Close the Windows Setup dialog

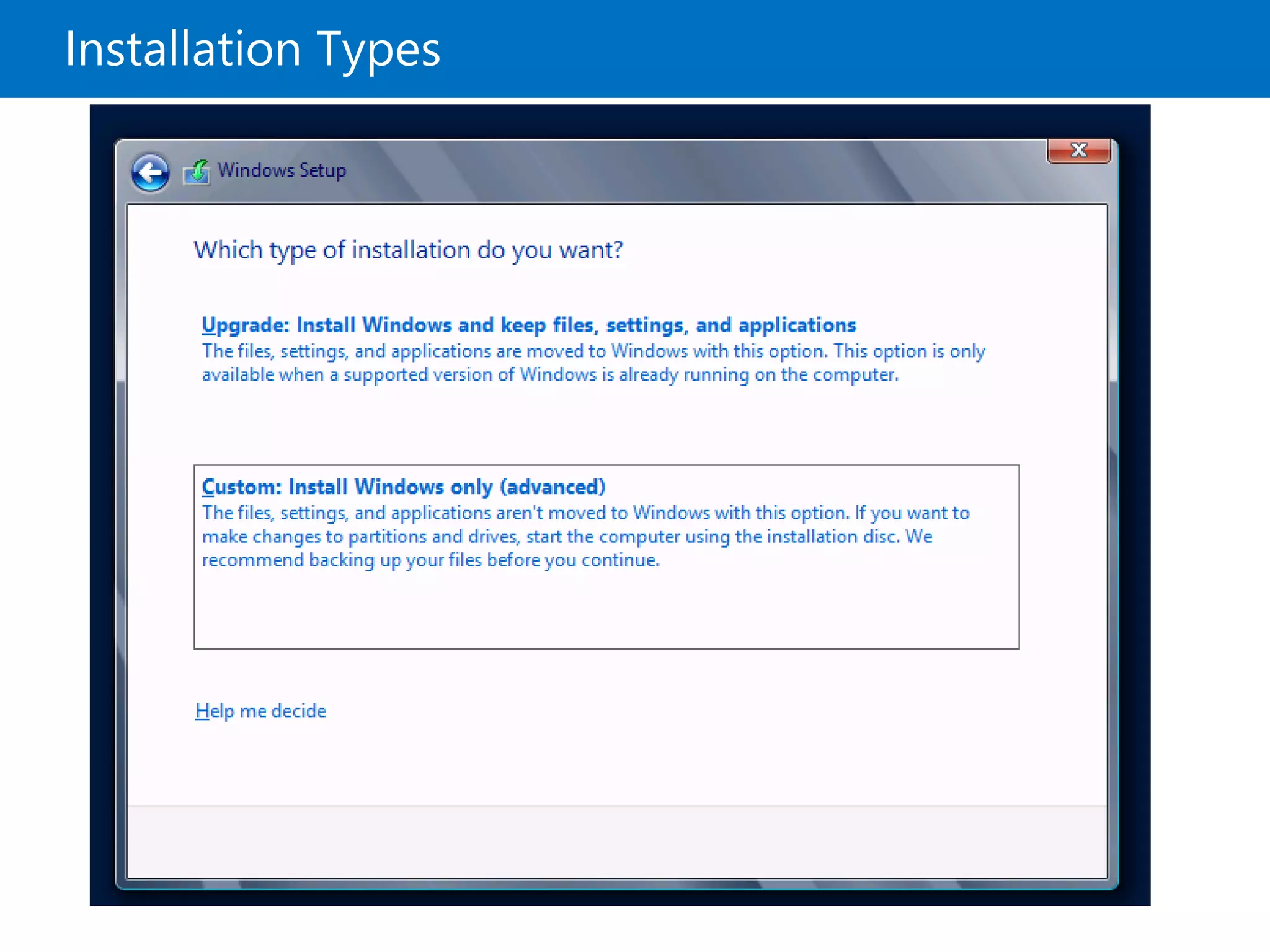click(x=1078, y=151)
